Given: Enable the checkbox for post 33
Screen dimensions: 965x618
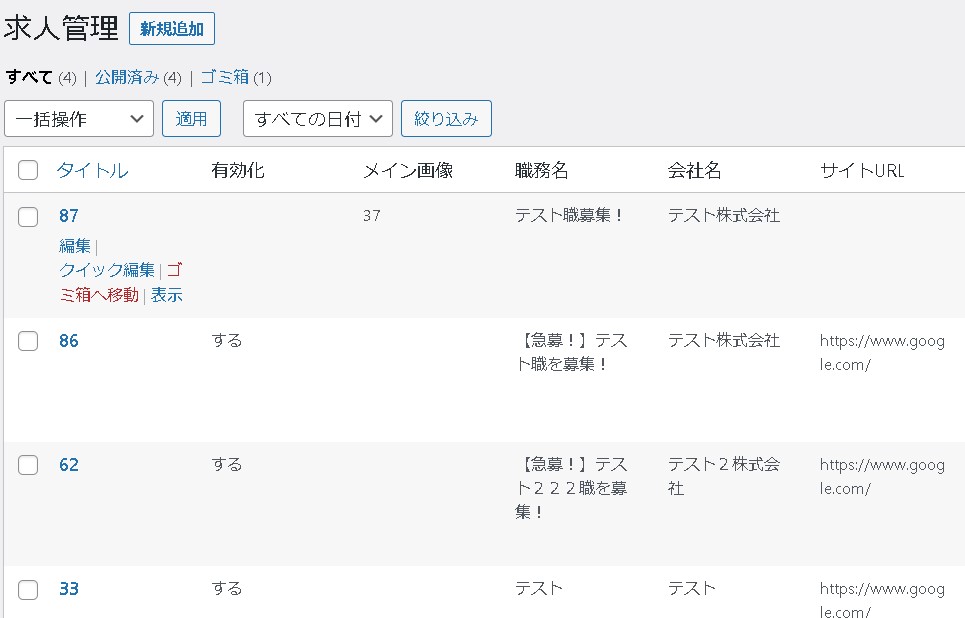Looking at the screenshot, I should coord(28,589).
